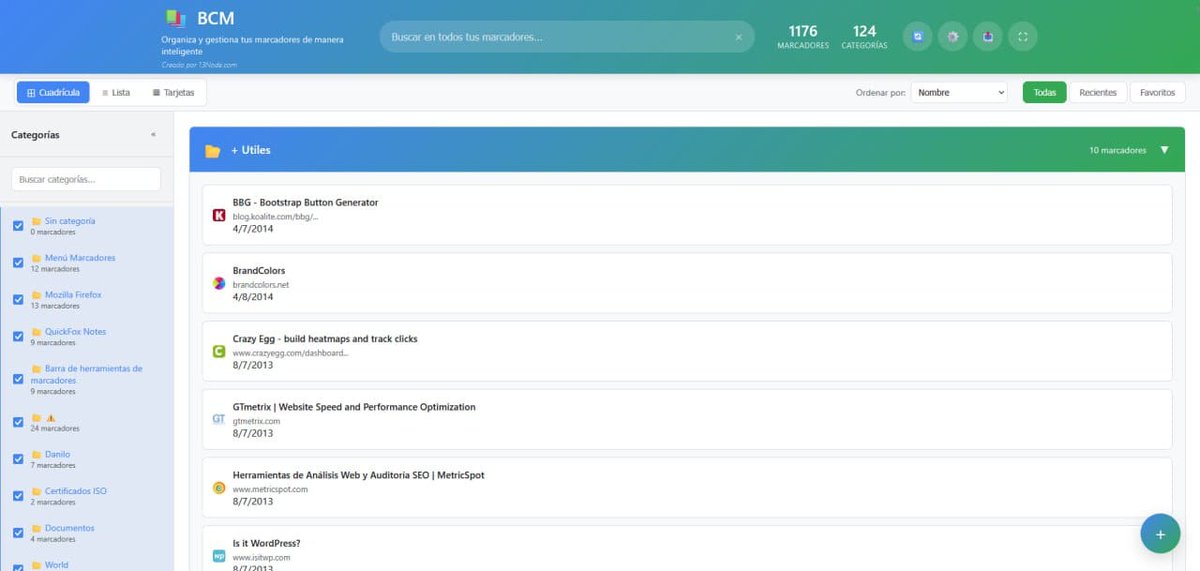Click the 10 marcadores count label
This screenshot has width=1200, height=571.
coord(1118,150)
